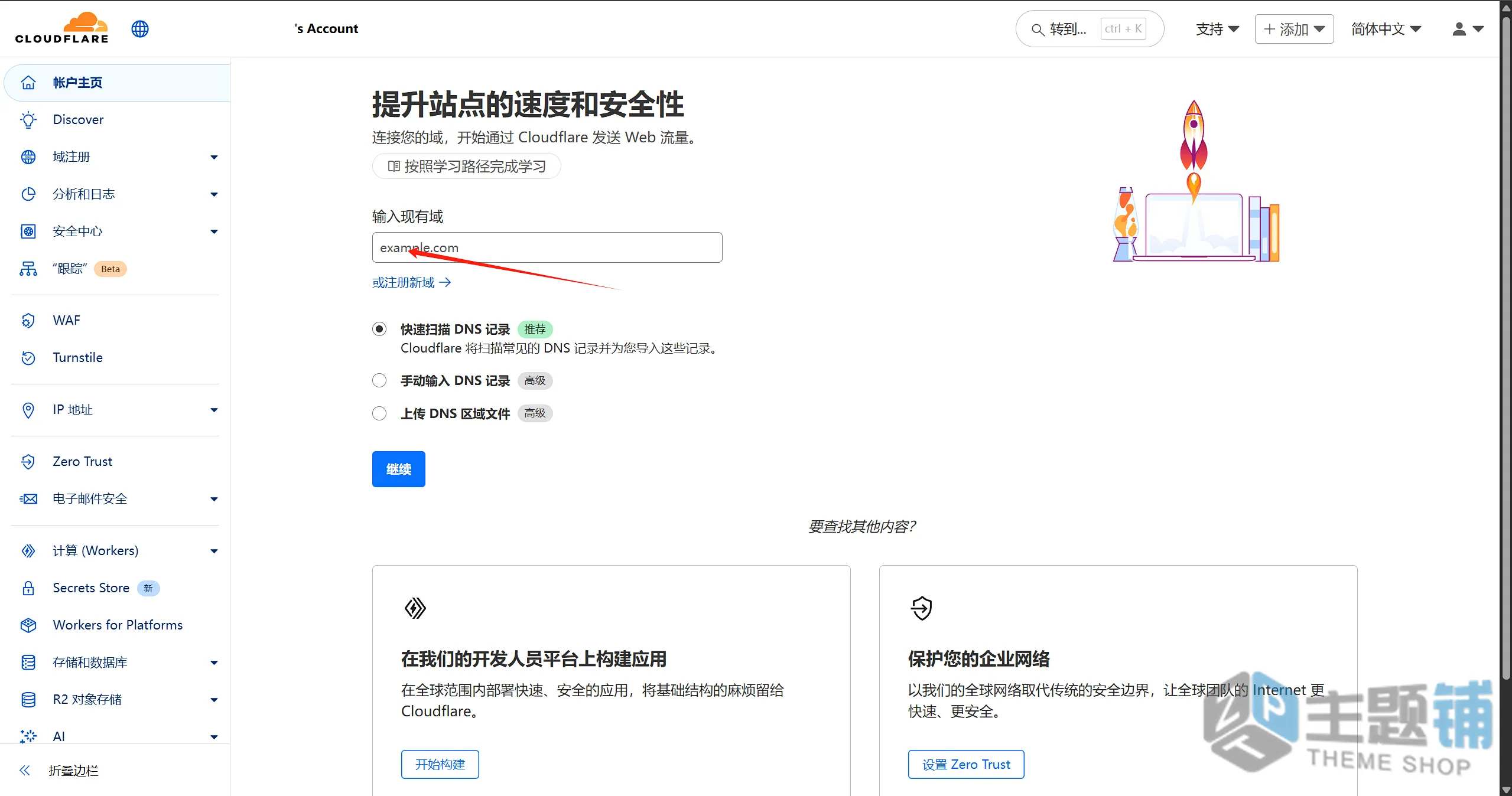
Task: Open the 简体中文 language dropdown
Action: point(1386,29)
